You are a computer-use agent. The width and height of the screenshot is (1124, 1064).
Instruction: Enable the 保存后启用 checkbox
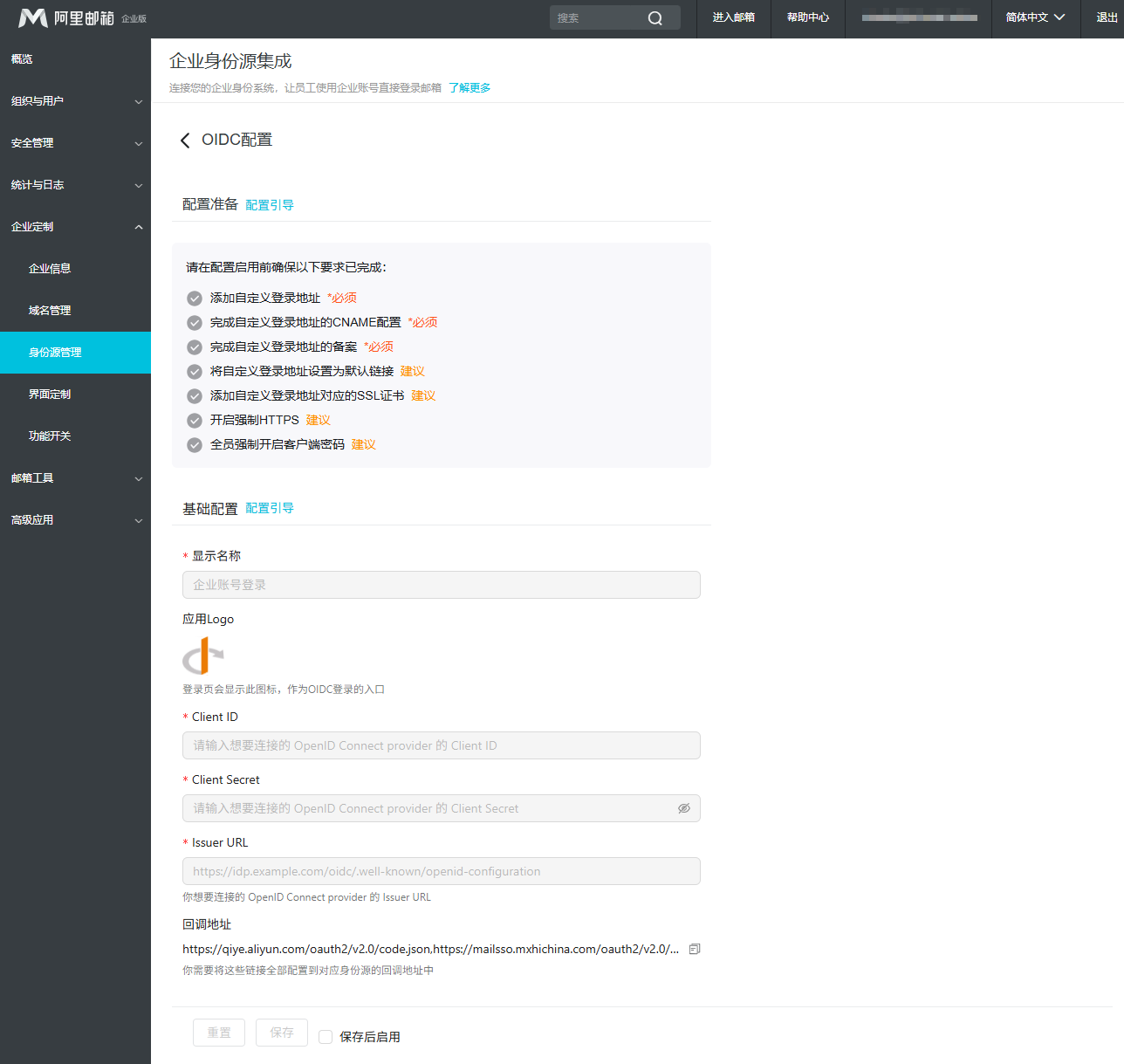(x=326, y=1037)
